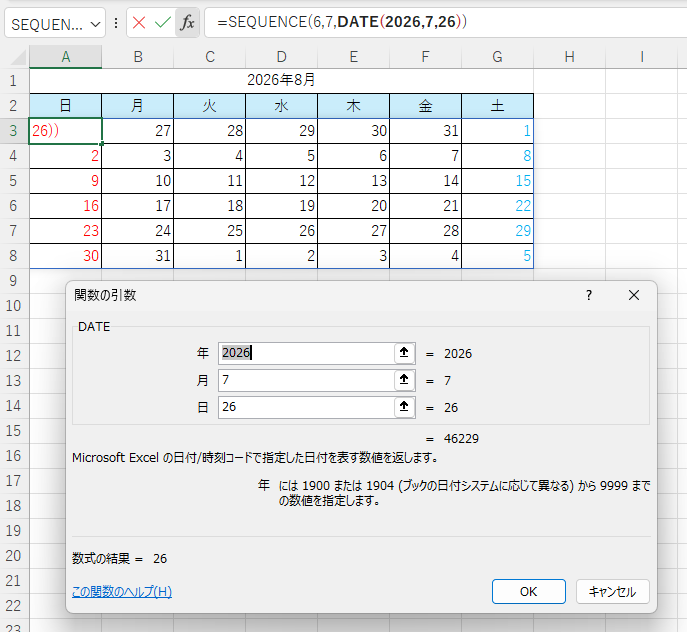Click the red 23 Sunday cell
This screenshot has width=687, height=632.
pyautogui.click(x=66, y=231)
